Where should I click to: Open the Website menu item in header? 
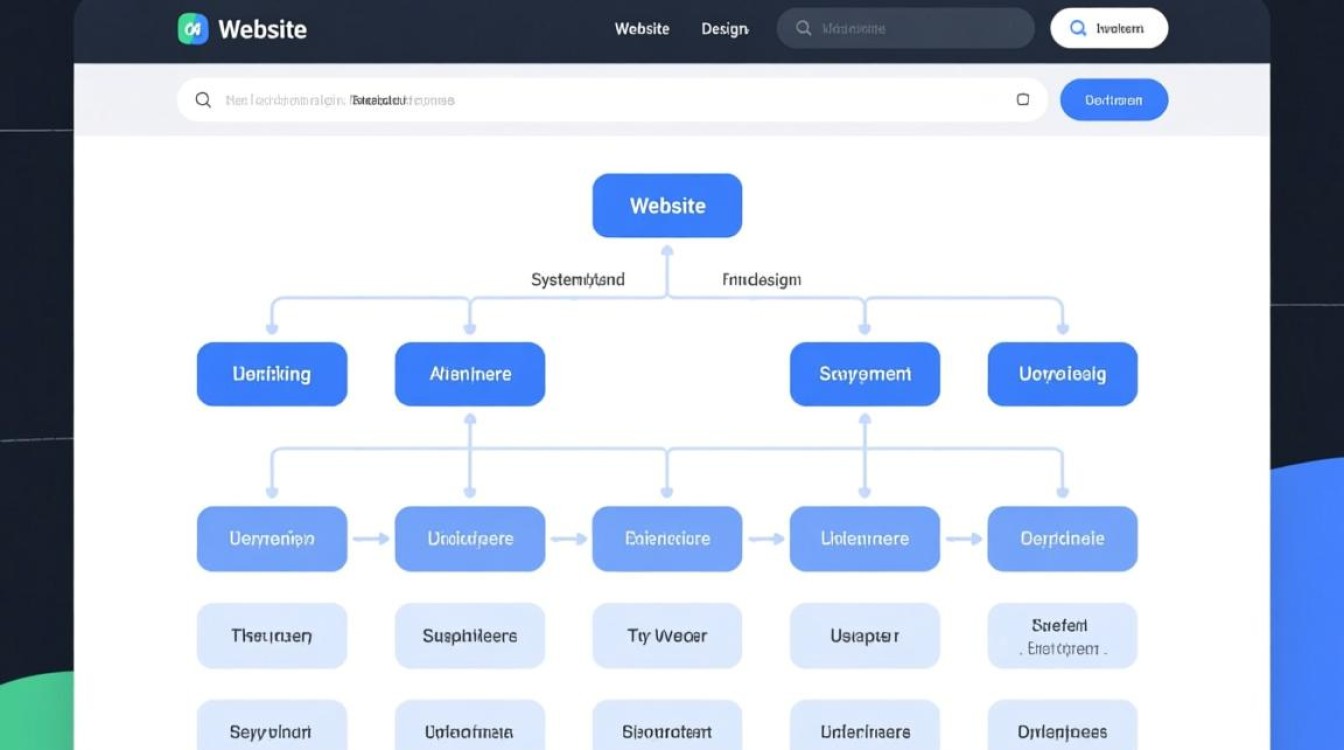tap(641, 29)
